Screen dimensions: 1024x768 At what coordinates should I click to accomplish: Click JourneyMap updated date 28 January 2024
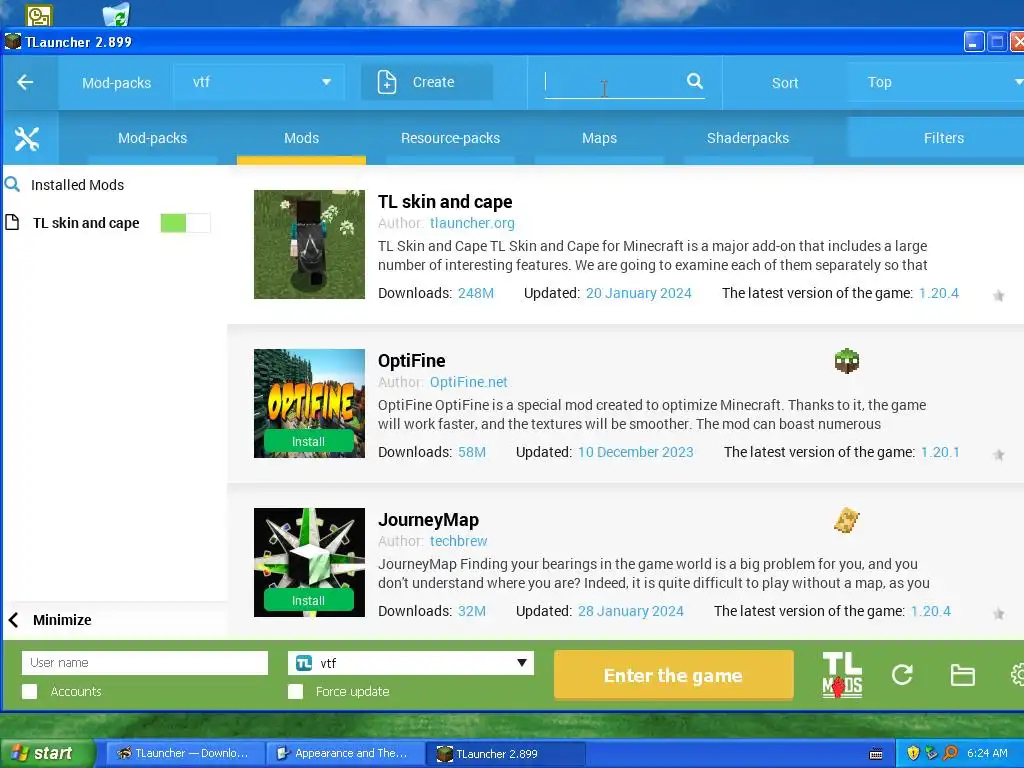click(x=630, y=611)
